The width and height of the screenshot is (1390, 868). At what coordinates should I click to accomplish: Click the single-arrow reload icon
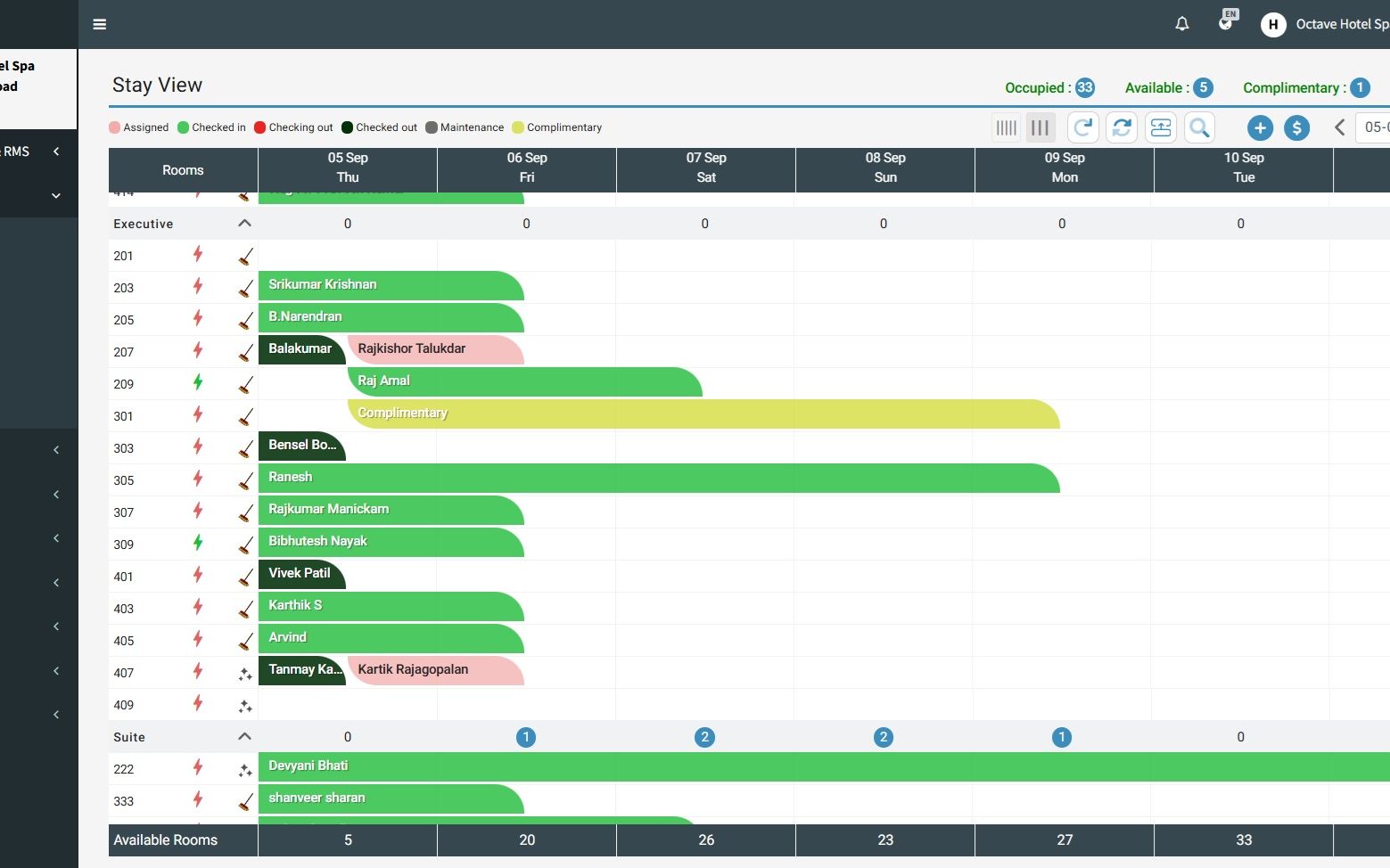(x=1082, y=127)
